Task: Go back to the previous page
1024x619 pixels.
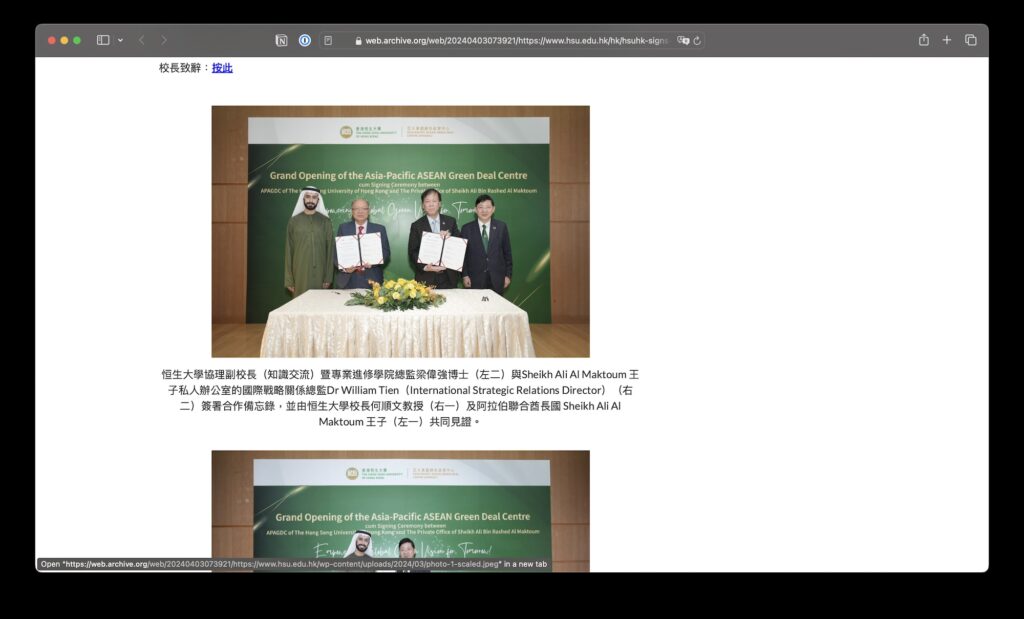Action: [x=141, y=40]
